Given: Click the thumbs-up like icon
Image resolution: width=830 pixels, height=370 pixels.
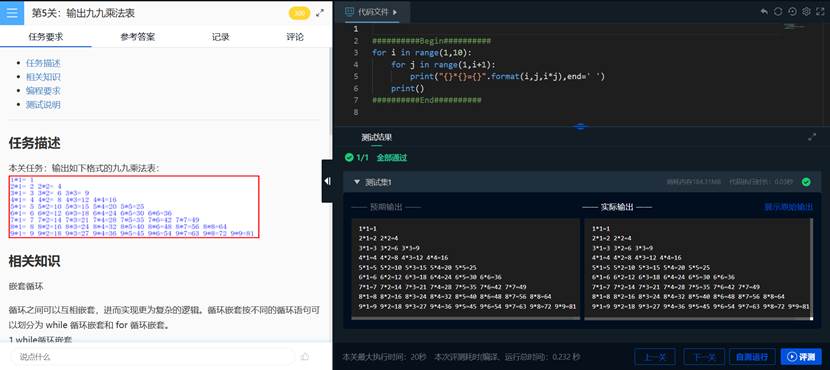Looking at the screenshot, I should pos(304,357).
